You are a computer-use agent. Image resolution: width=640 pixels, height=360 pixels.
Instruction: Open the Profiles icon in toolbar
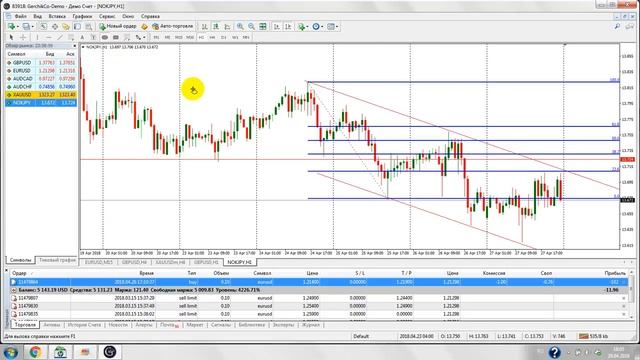click(26, 27)
